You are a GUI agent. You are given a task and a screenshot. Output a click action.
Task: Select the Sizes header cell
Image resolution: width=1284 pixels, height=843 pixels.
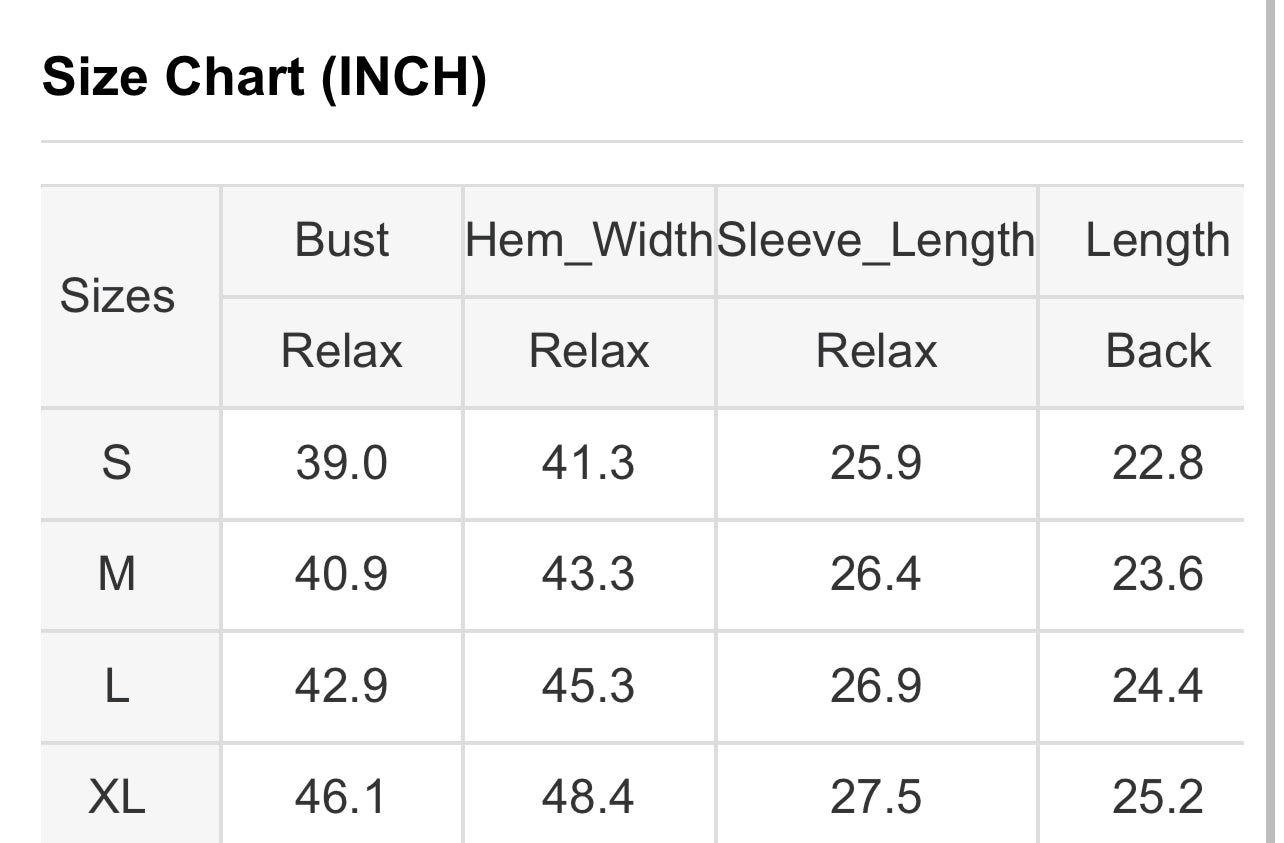(117, 296)
